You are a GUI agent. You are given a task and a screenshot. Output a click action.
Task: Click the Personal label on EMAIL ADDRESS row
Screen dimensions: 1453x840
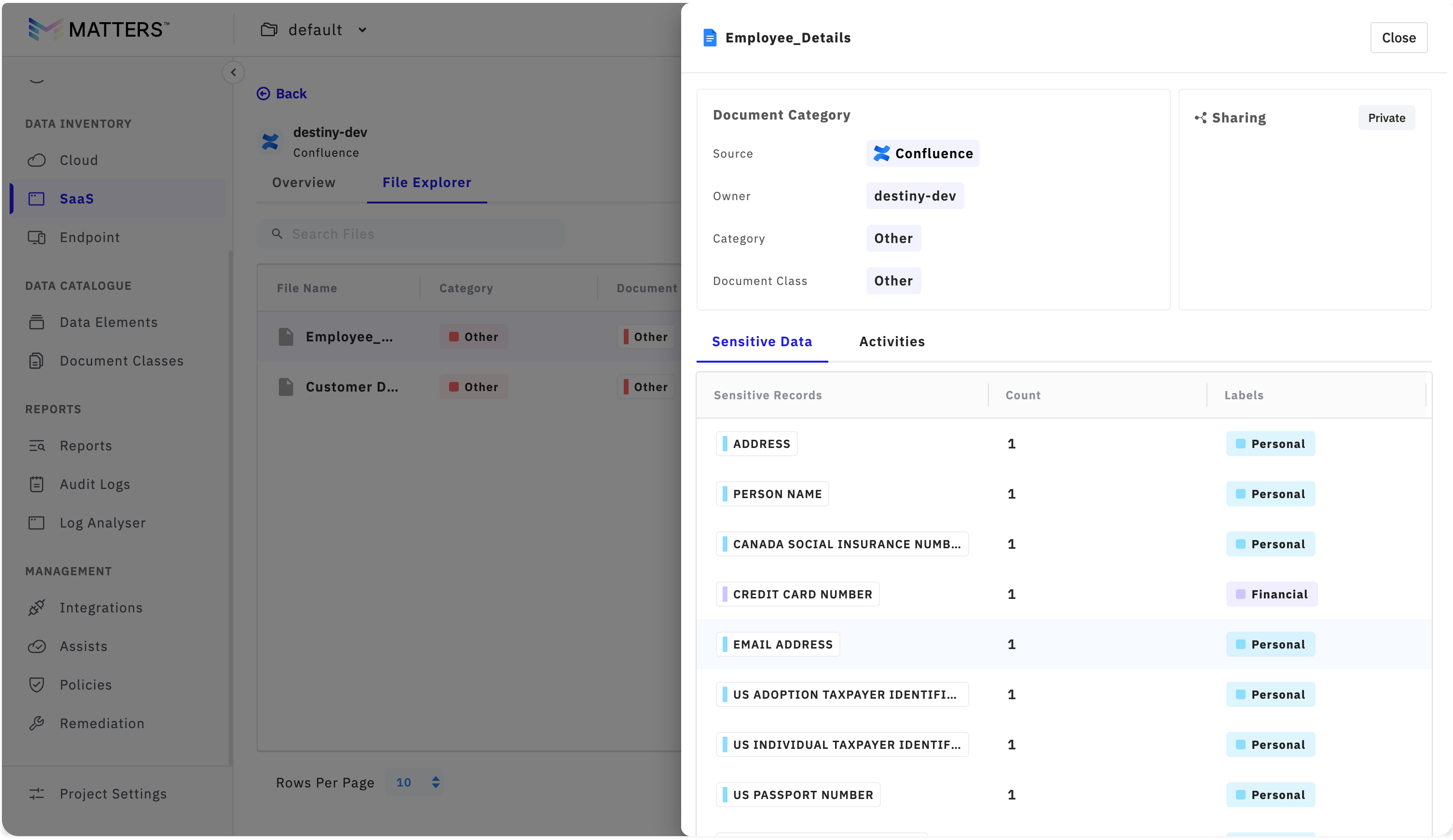point(1270,644)
